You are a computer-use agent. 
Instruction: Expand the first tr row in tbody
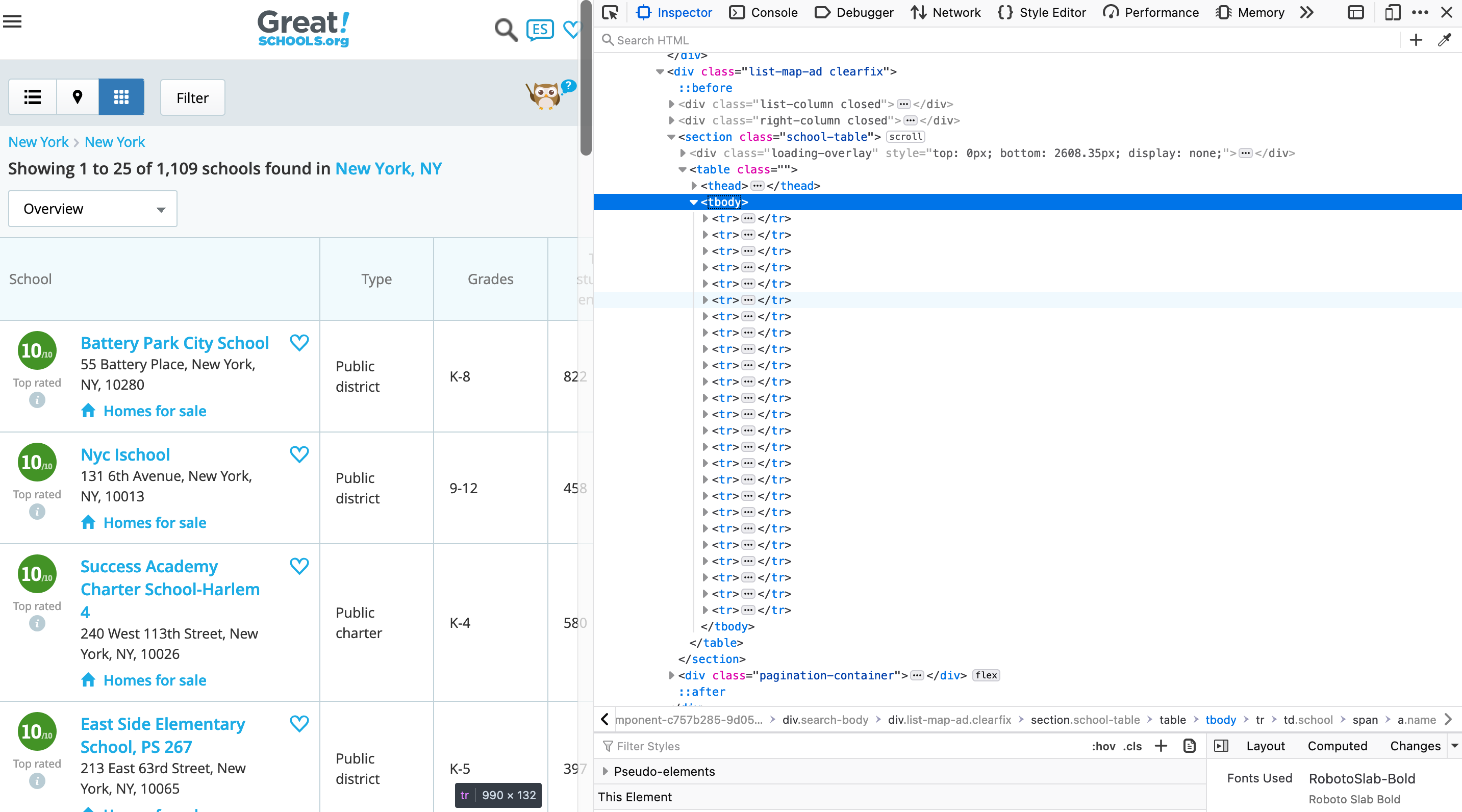click(x=705, y=218)
